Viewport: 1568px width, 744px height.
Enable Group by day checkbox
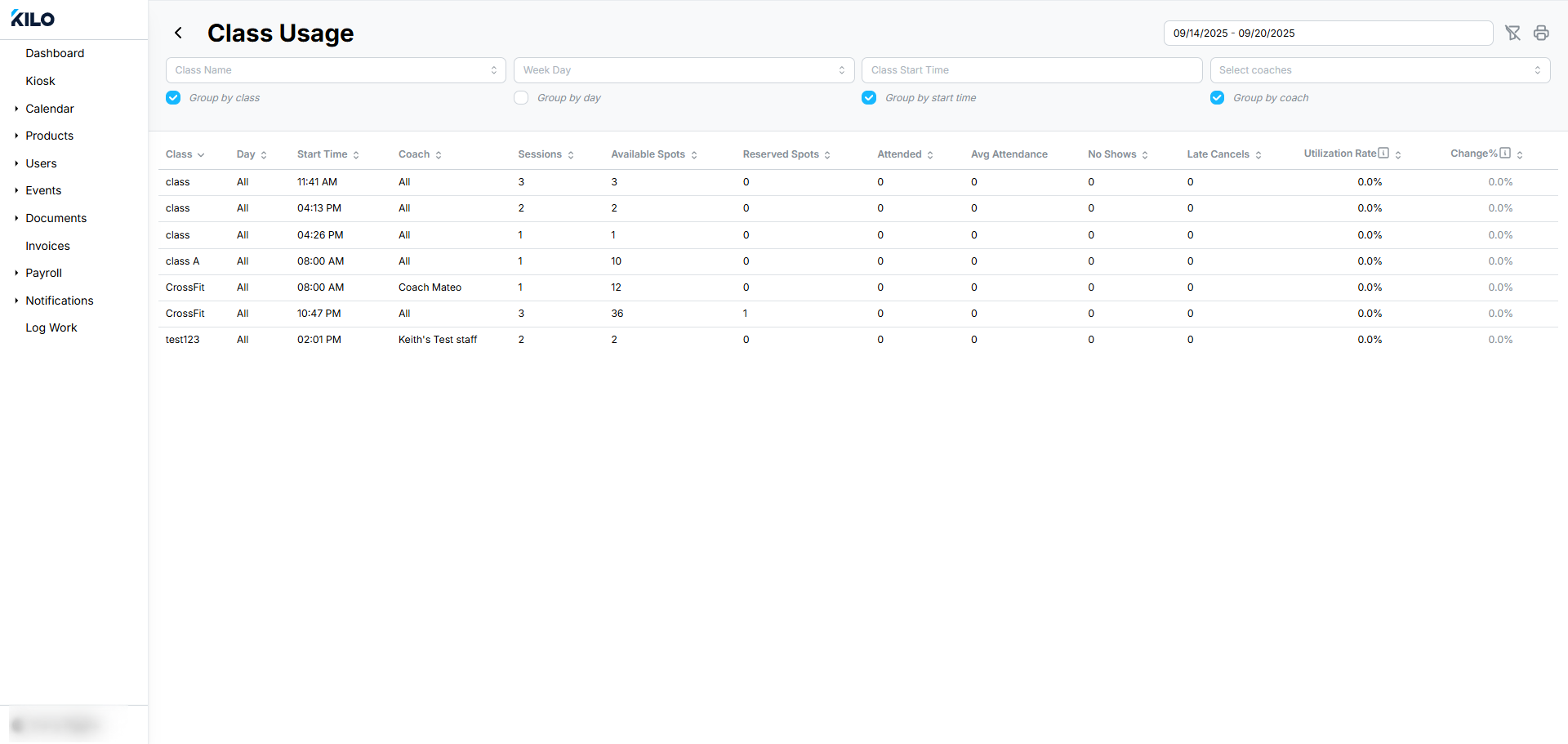[x=521, y=98]
